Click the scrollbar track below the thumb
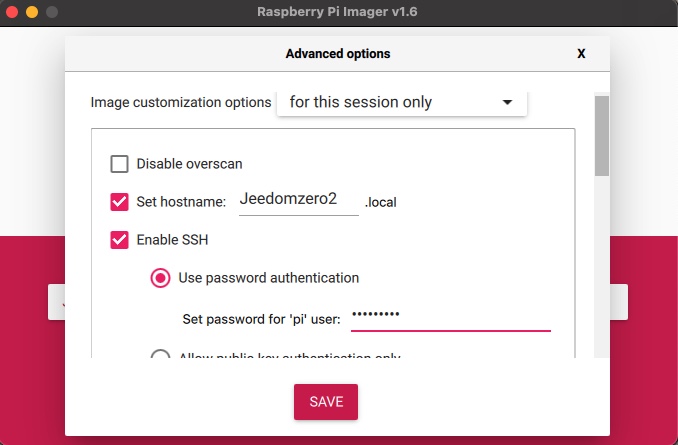Screen dimensions: 678x445 [x=601, y=266]
